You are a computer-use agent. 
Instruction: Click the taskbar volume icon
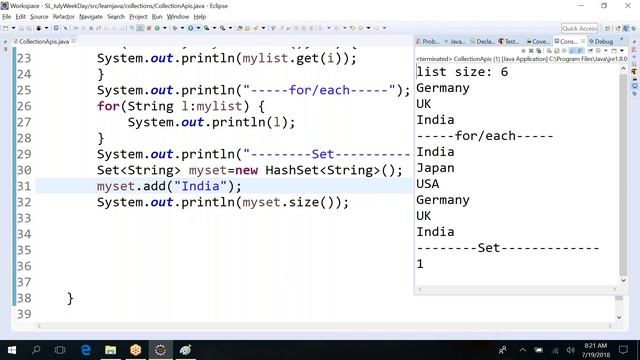[x=571, y=350]
